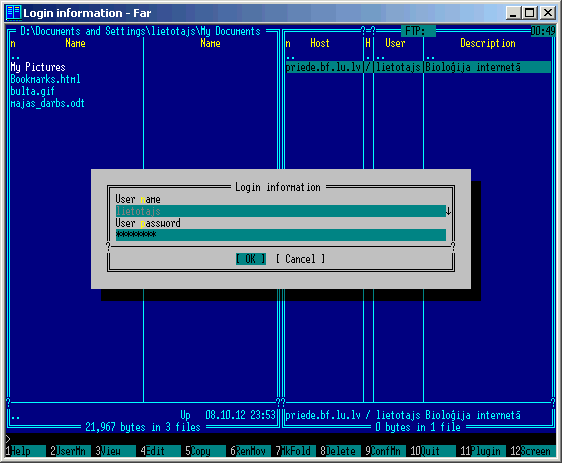Click the User column header in FTP panel
Screen dimensions: 562x463
[395, 43]
